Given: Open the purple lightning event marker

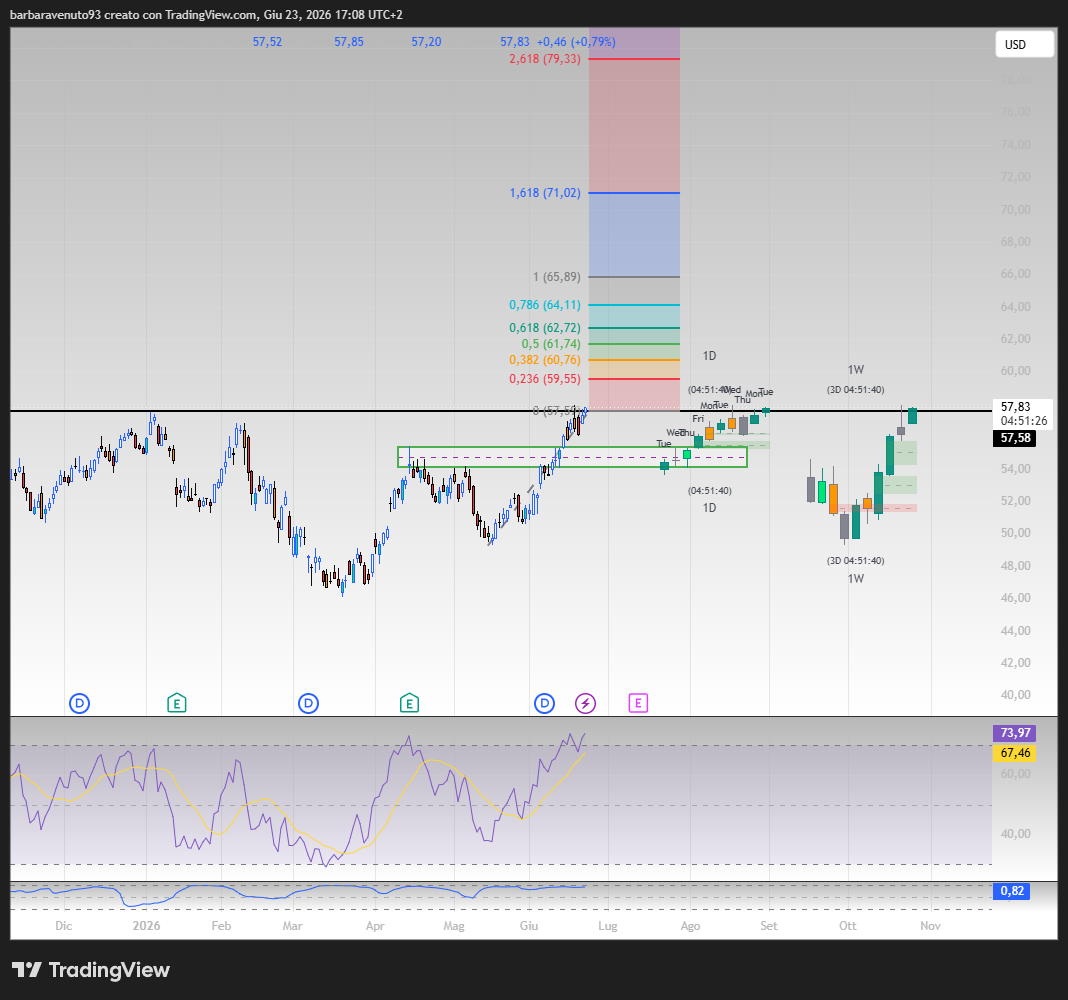Looking at the screenshot, I should coord(586,703).
